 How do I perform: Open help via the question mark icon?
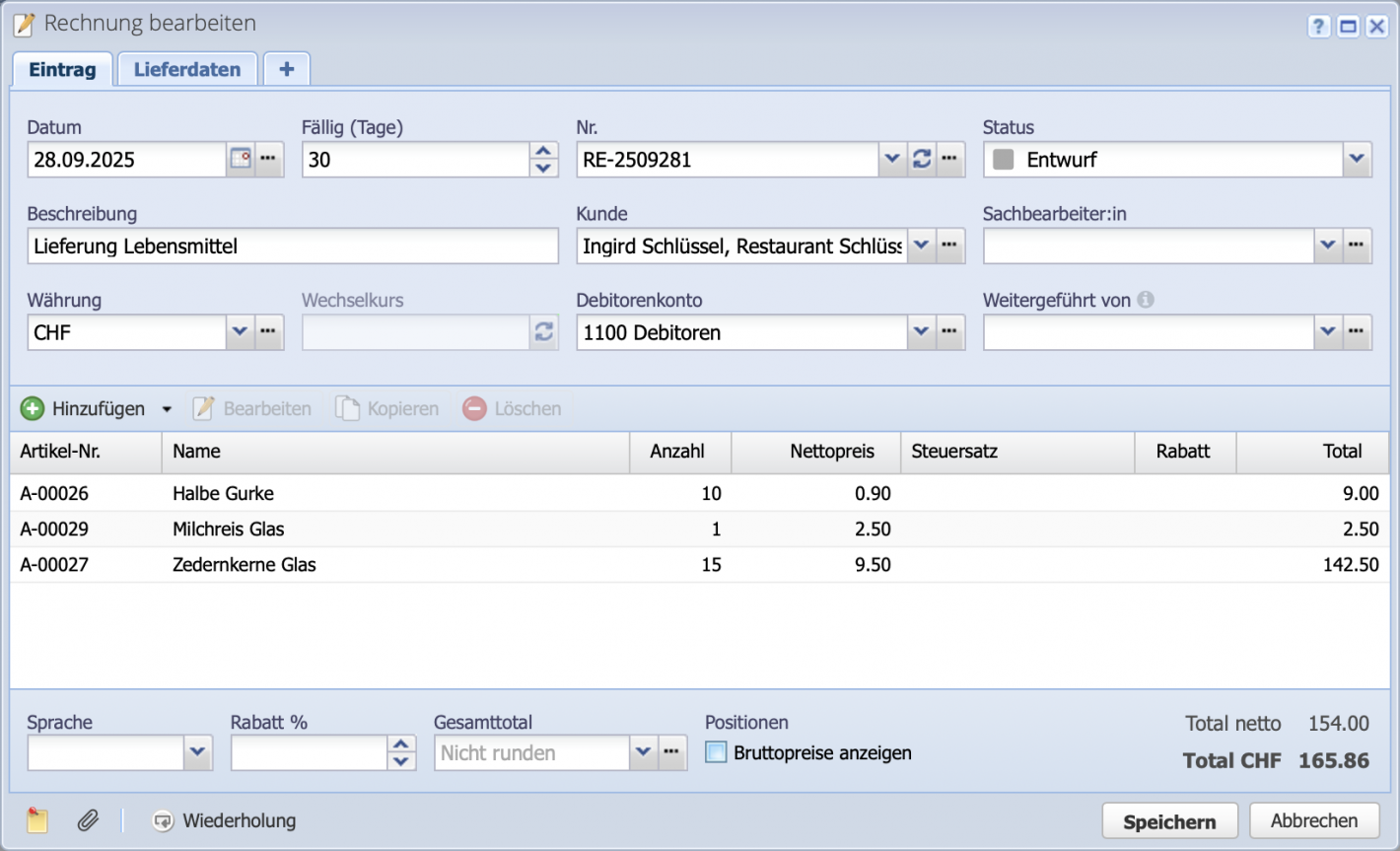1319,26
